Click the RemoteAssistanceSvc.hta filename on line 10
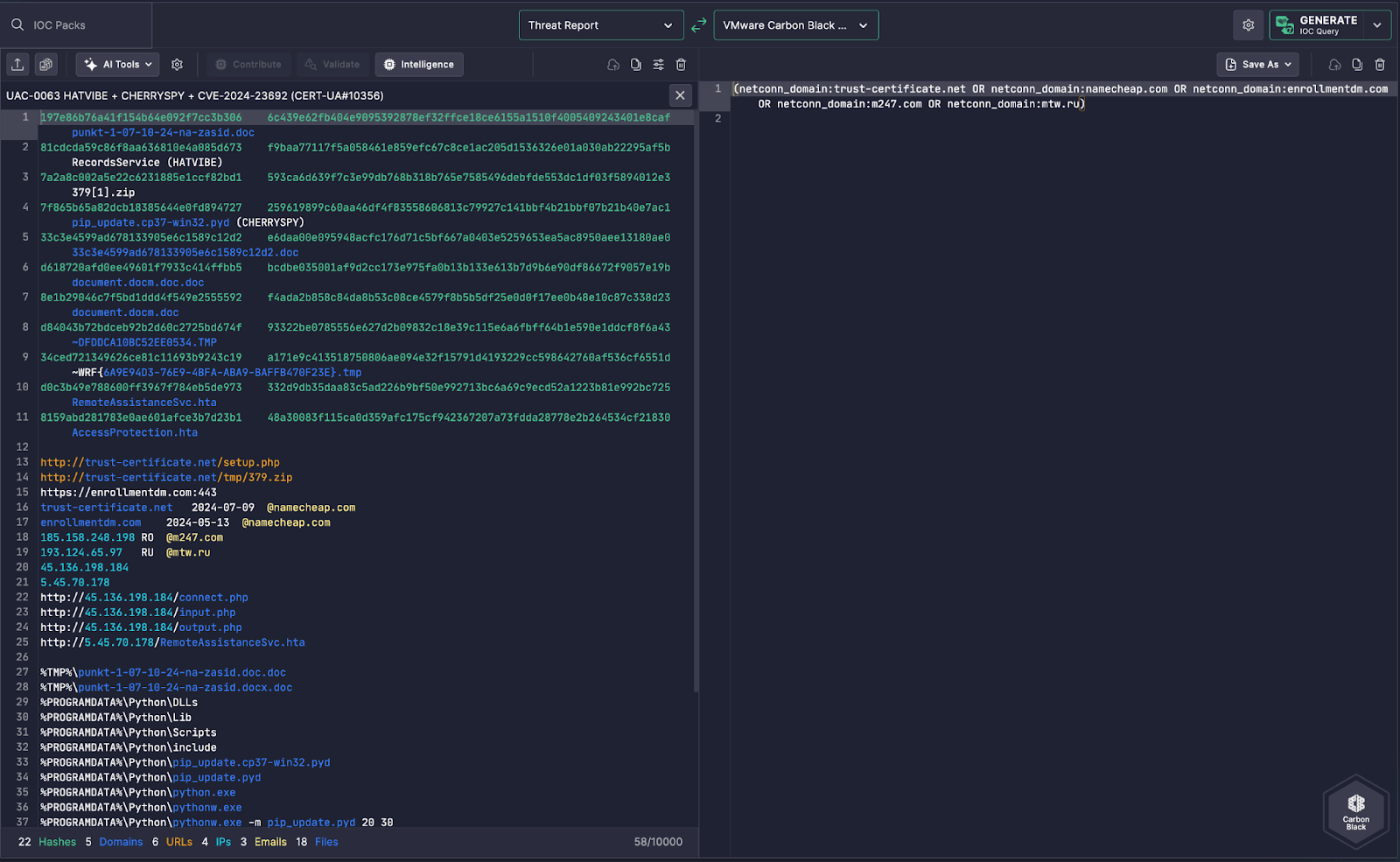 tap(144, 403)
